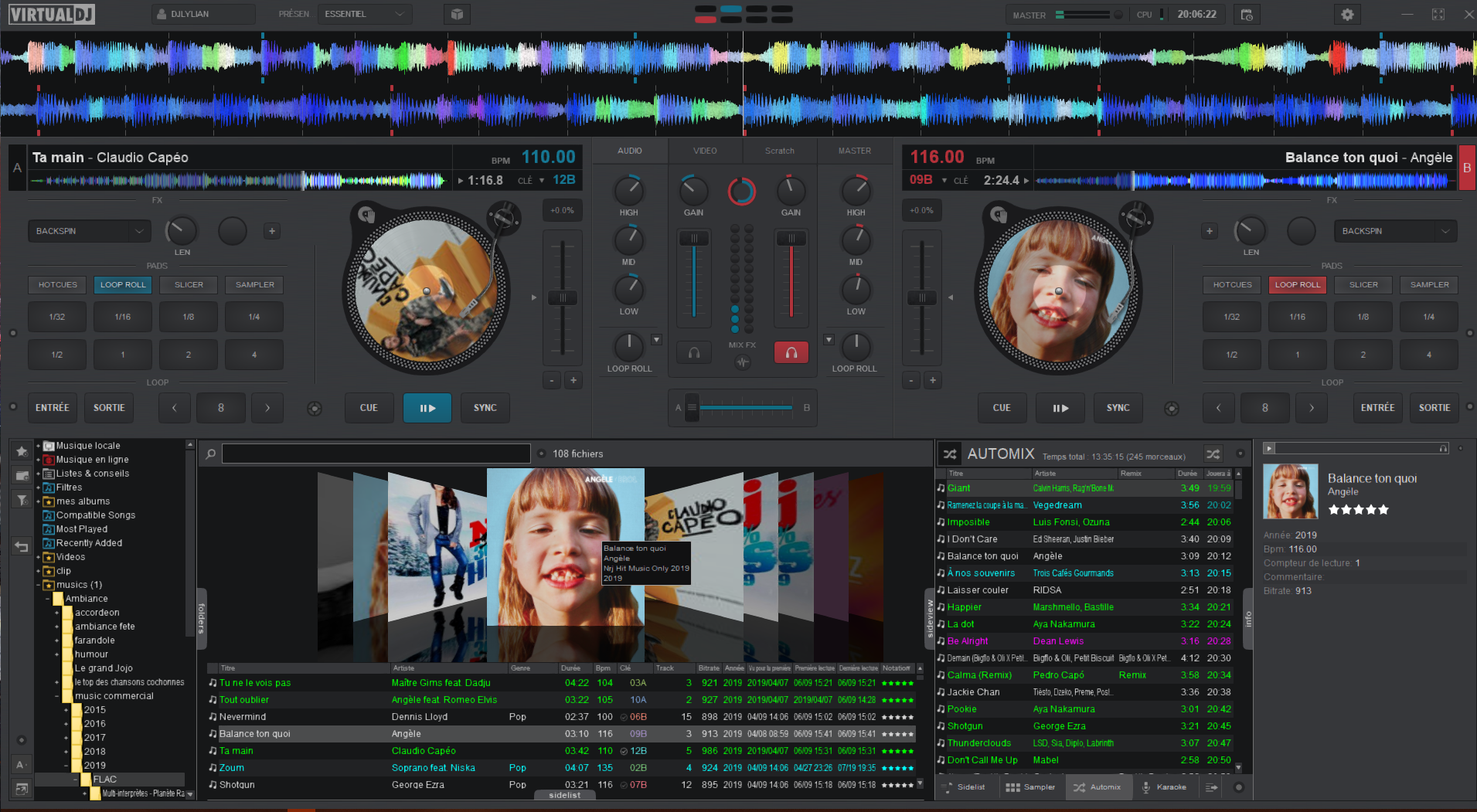1477x812 pixels.
Task: Click the deck B pitch plus button
Action: tap(933, 380)
